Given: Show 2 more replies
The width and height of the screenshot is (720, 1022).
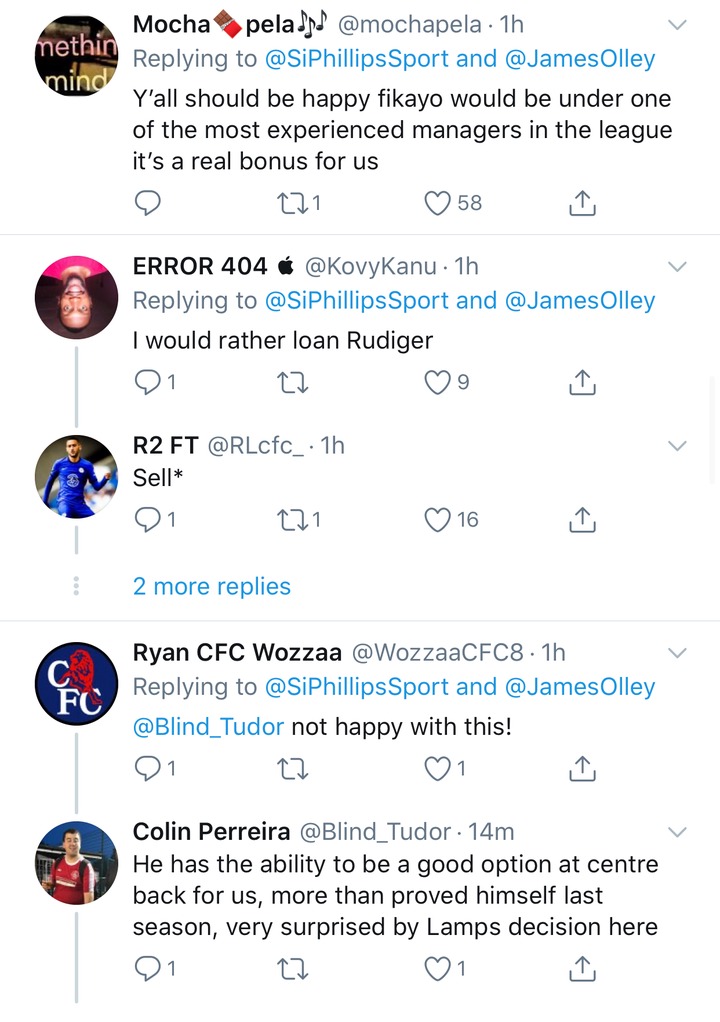Looking at the screenshot, I should pyautogui.click(x=212, y=587).
